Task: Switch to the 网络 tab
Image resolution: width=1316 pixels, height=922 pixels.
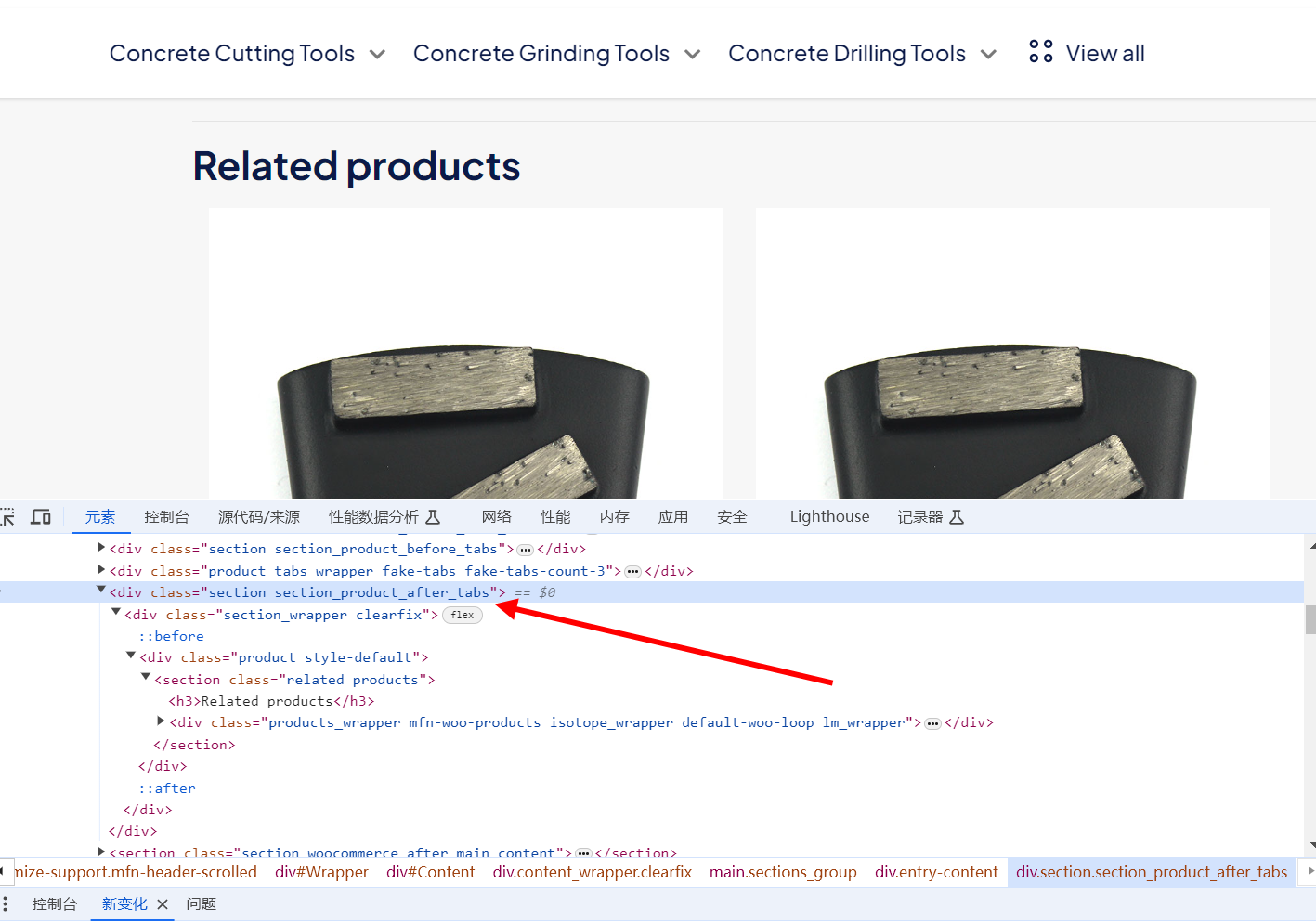Action: click(x=497, y=517)
